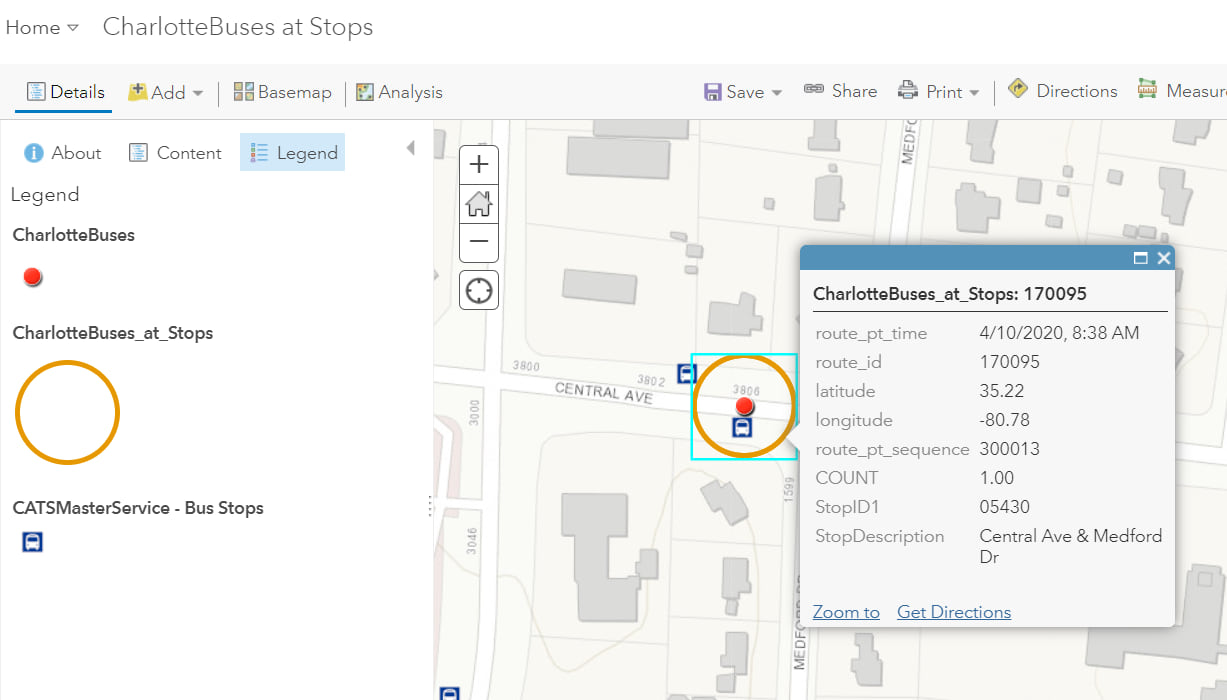The width and height of the screenshot is (1227, 700).
Task: Find my location on map
Action: [x=479, y=291]
